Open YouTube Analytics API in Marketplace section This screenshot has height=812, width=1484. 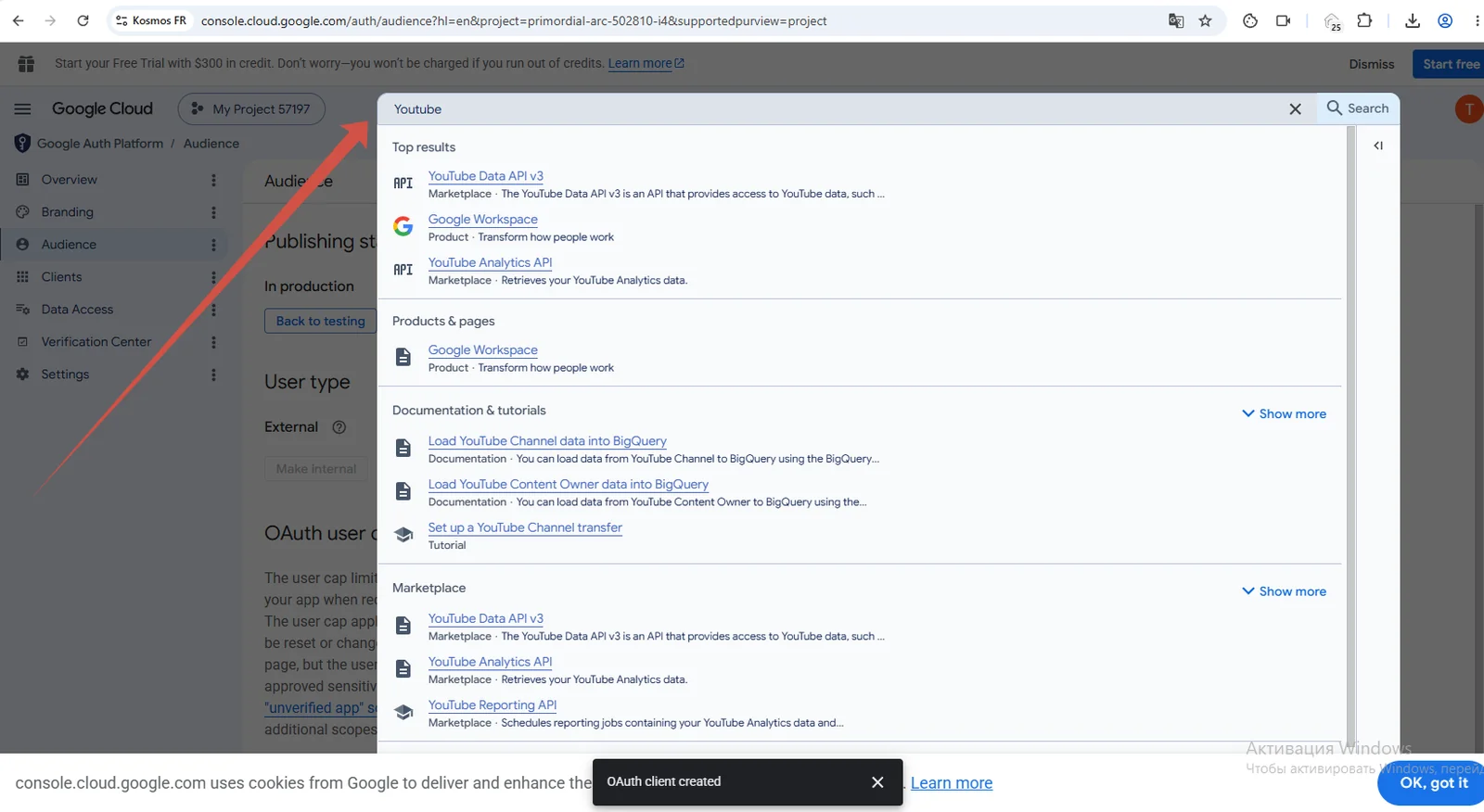click(x=490, y=663)
